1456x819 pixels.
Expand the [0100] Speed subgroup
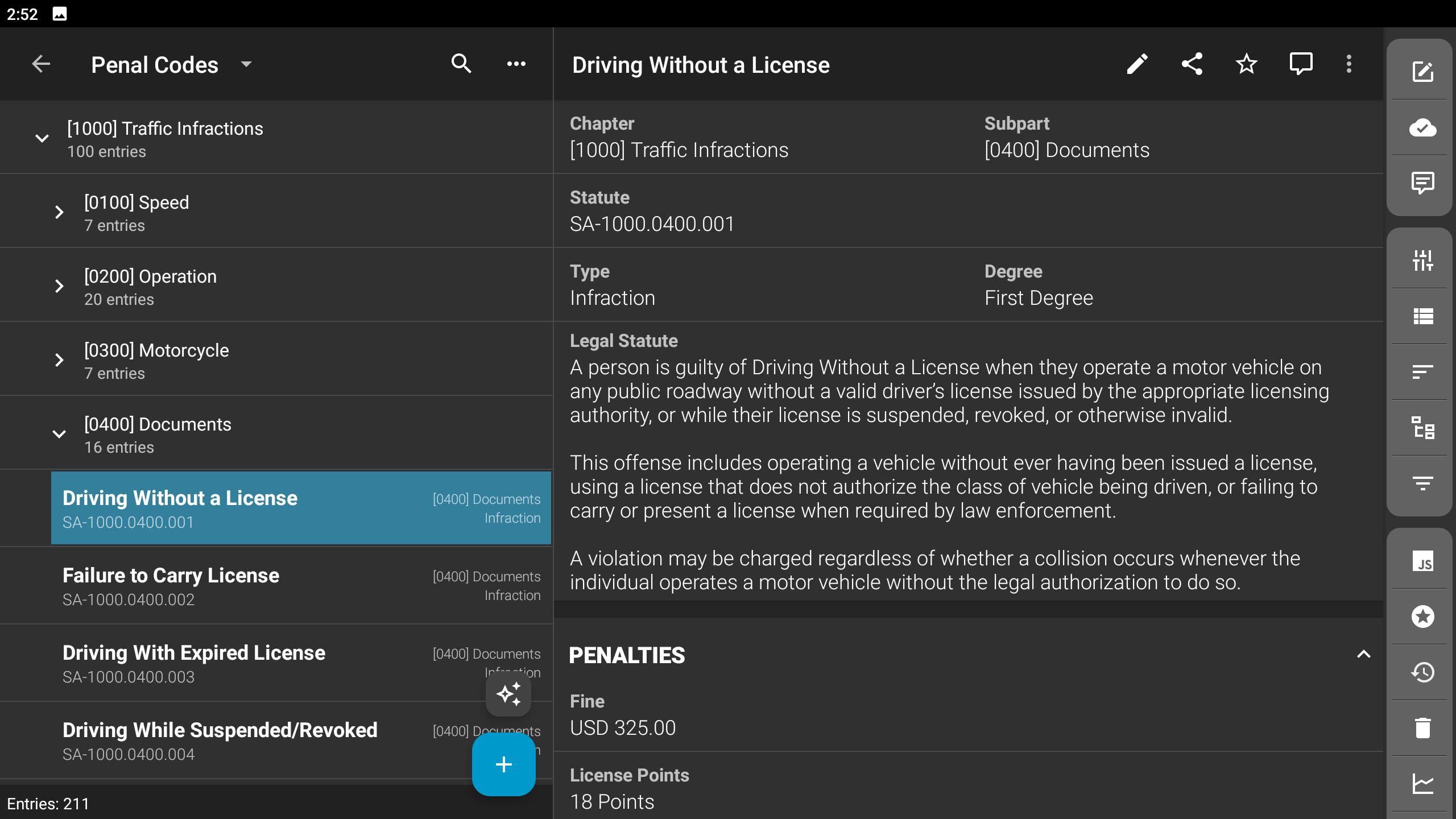click(x=59, y=212)
